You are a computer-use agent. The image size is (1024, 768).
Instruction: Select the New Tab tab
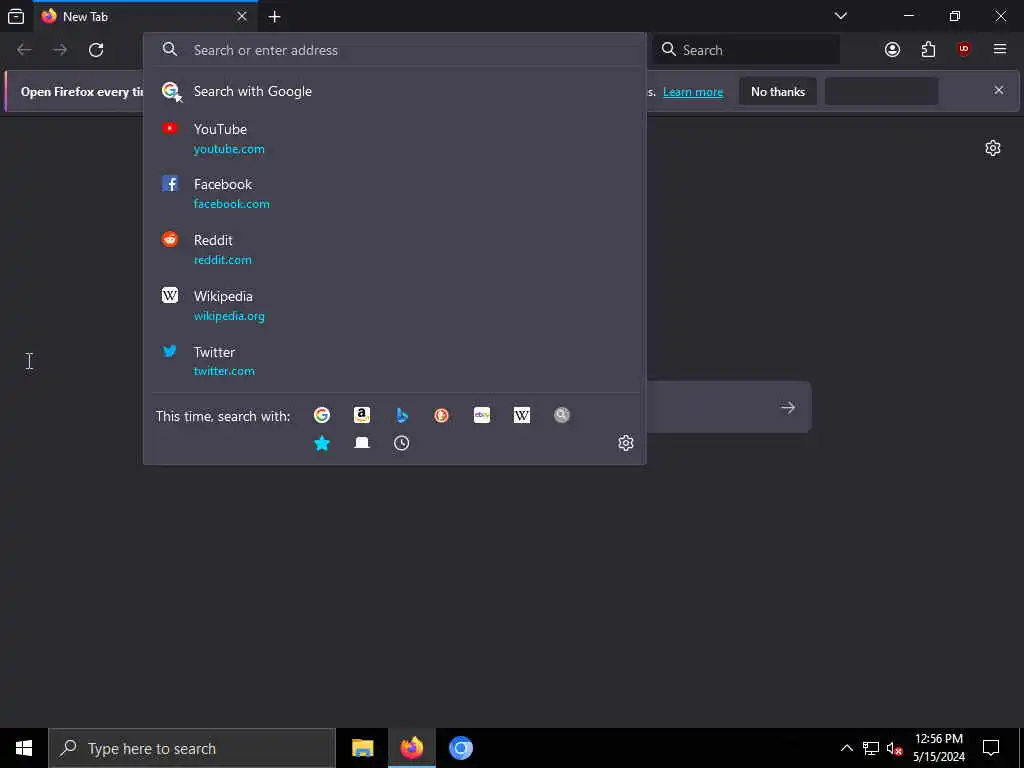pos(145,16)
